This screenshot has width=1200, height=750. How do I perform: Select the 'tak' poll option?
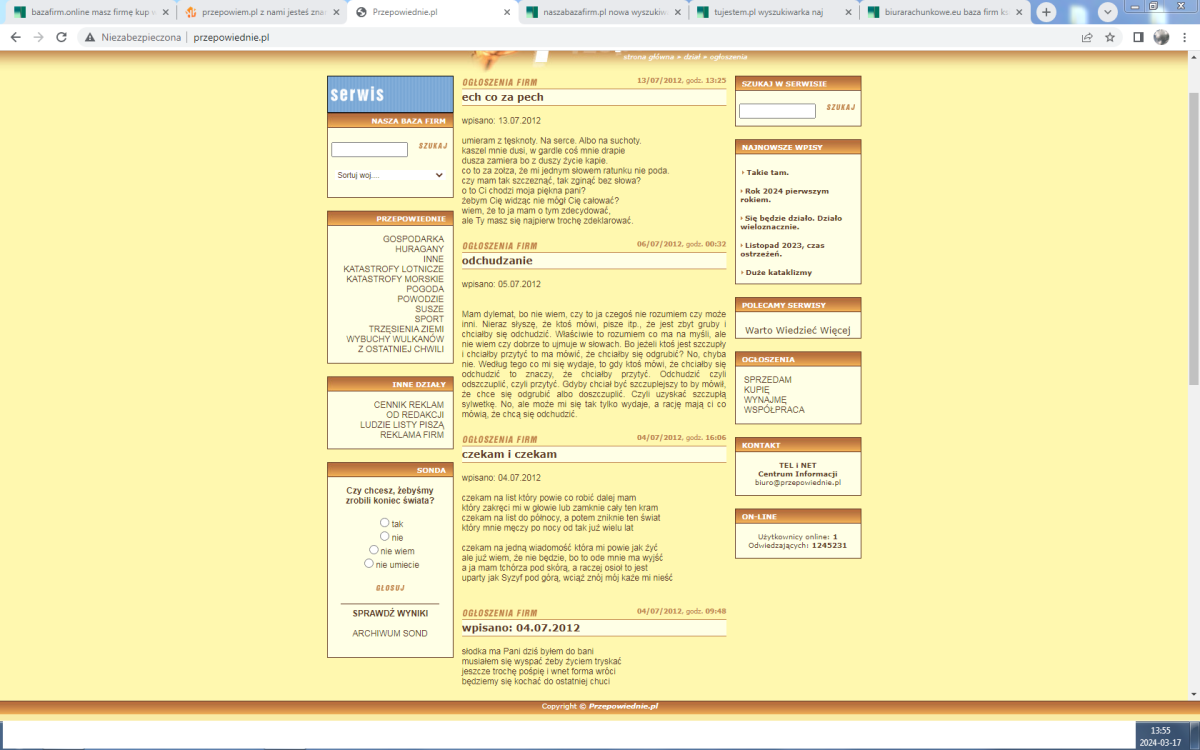(x=385, y=522)
